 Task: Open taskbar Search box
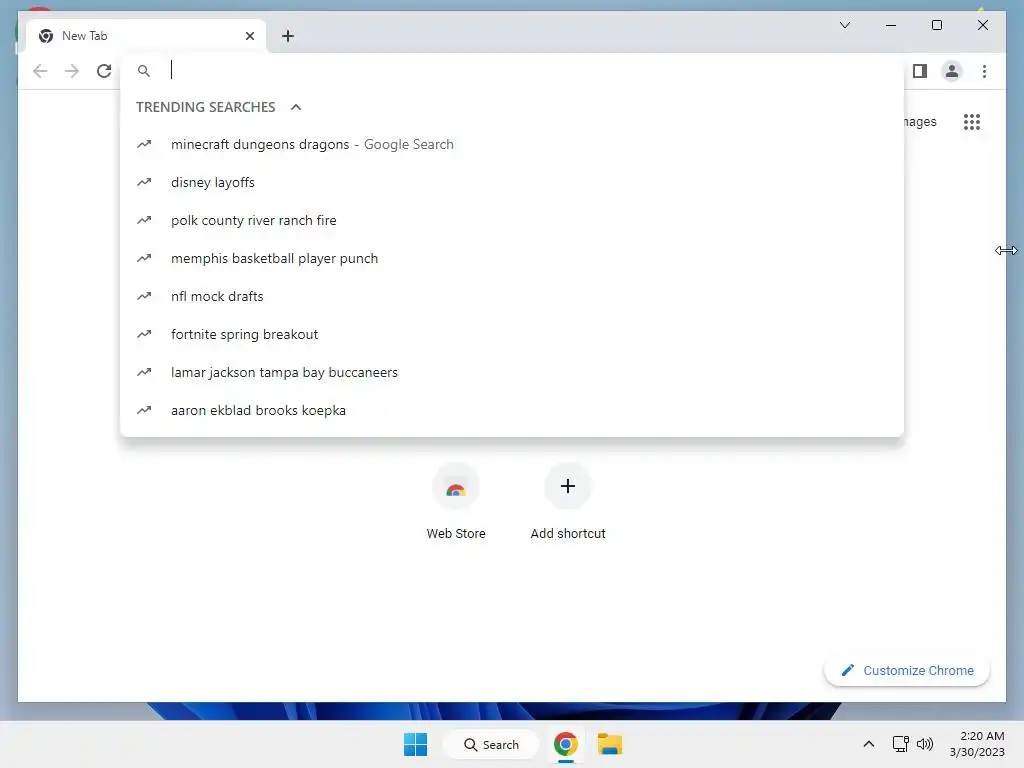pos(491,744)
